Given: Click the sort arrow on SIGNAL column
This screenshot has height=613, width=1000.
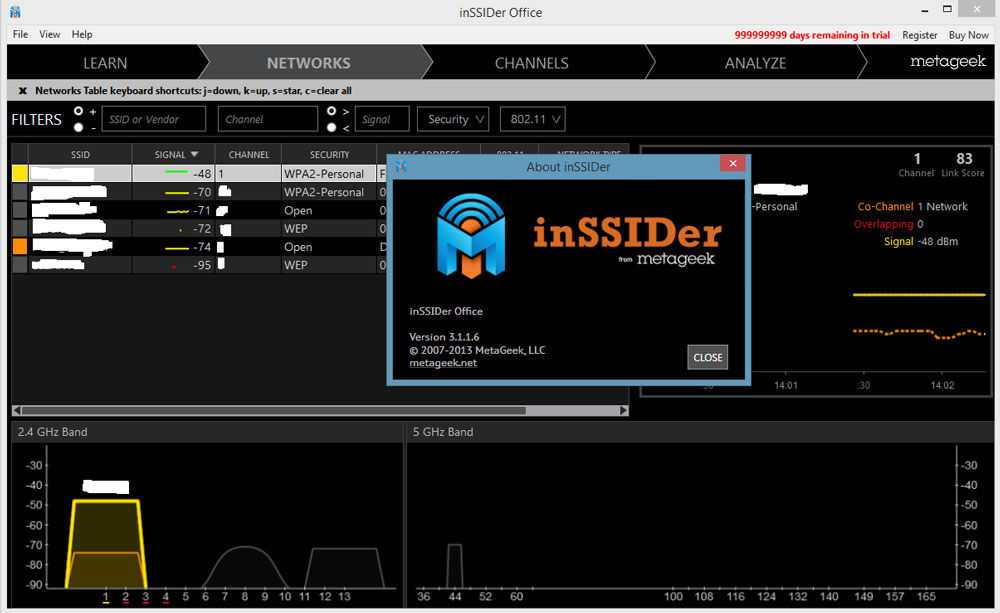Looking at the screenshot, I should 194,155.
